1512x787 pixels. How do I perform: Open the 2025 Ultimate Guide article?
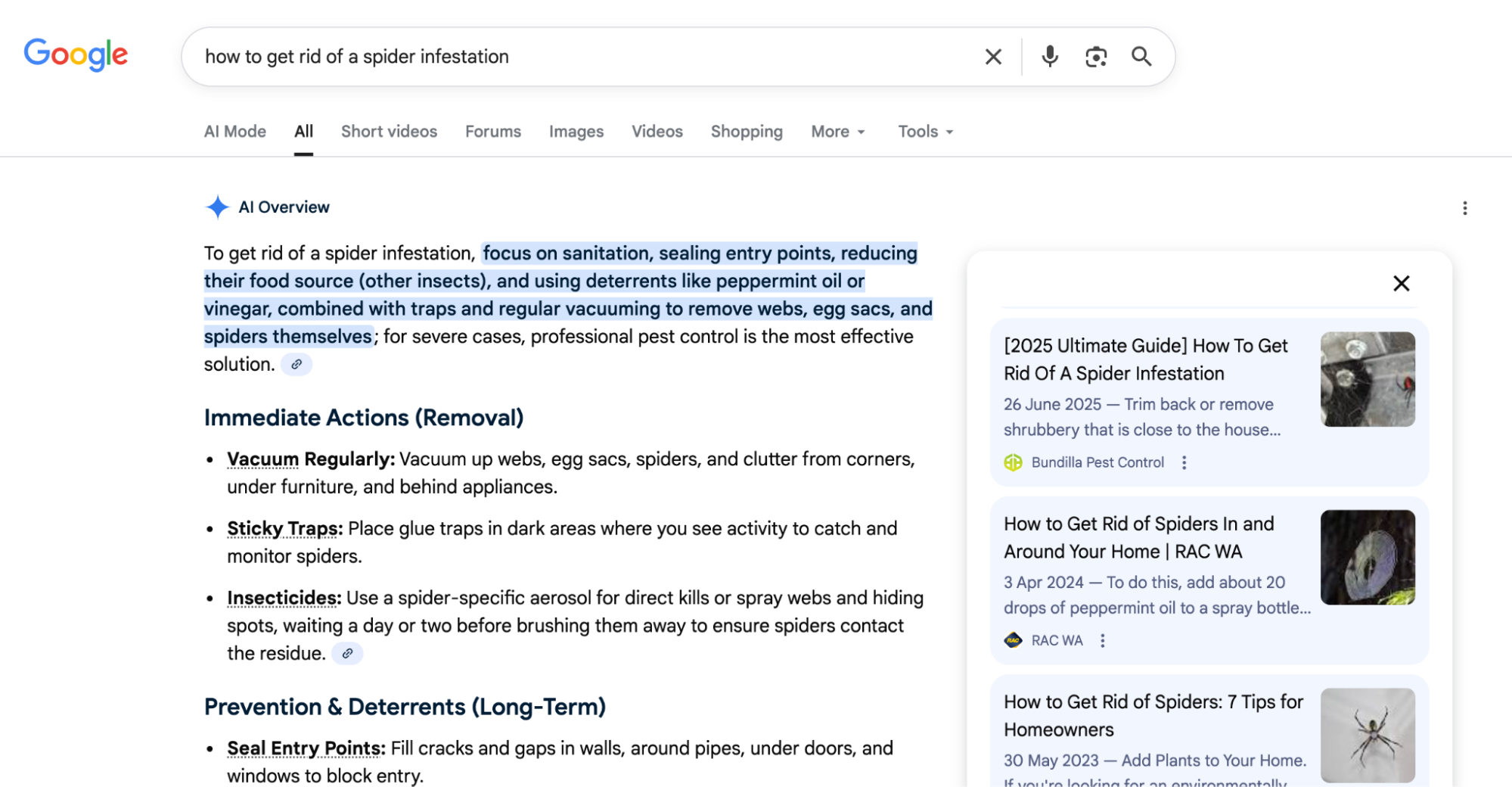pos(1144,359)
